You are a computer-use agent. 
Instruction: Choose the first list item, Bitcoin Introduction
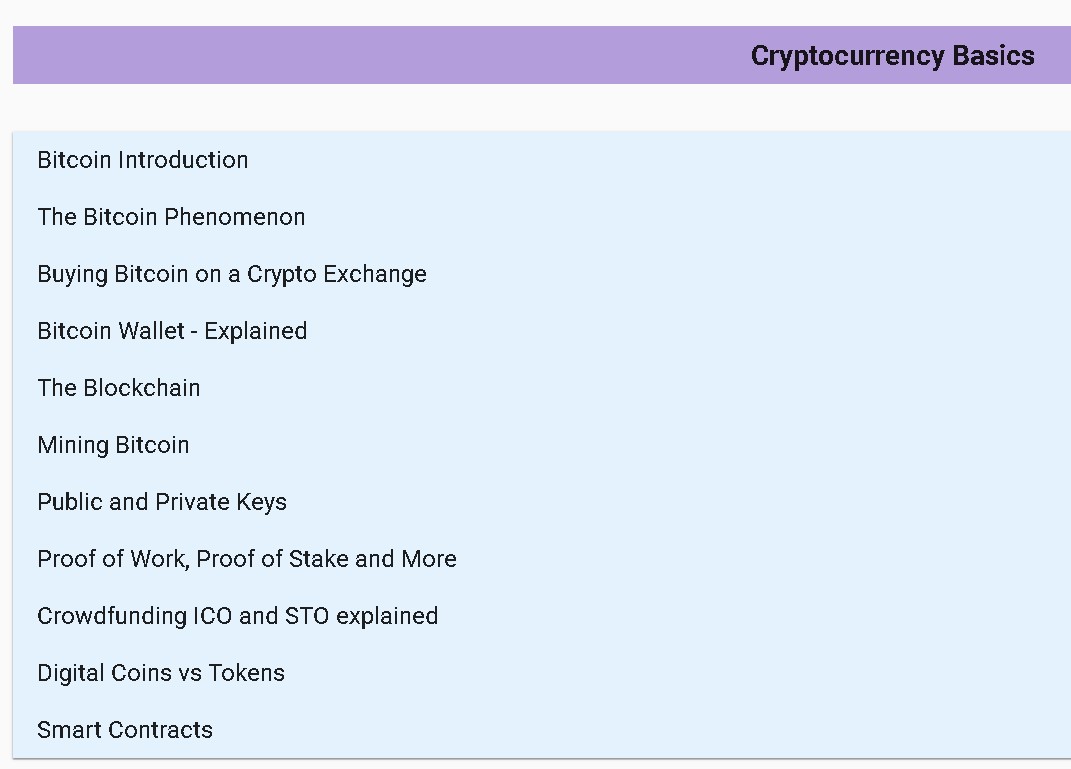coord(143,160)
